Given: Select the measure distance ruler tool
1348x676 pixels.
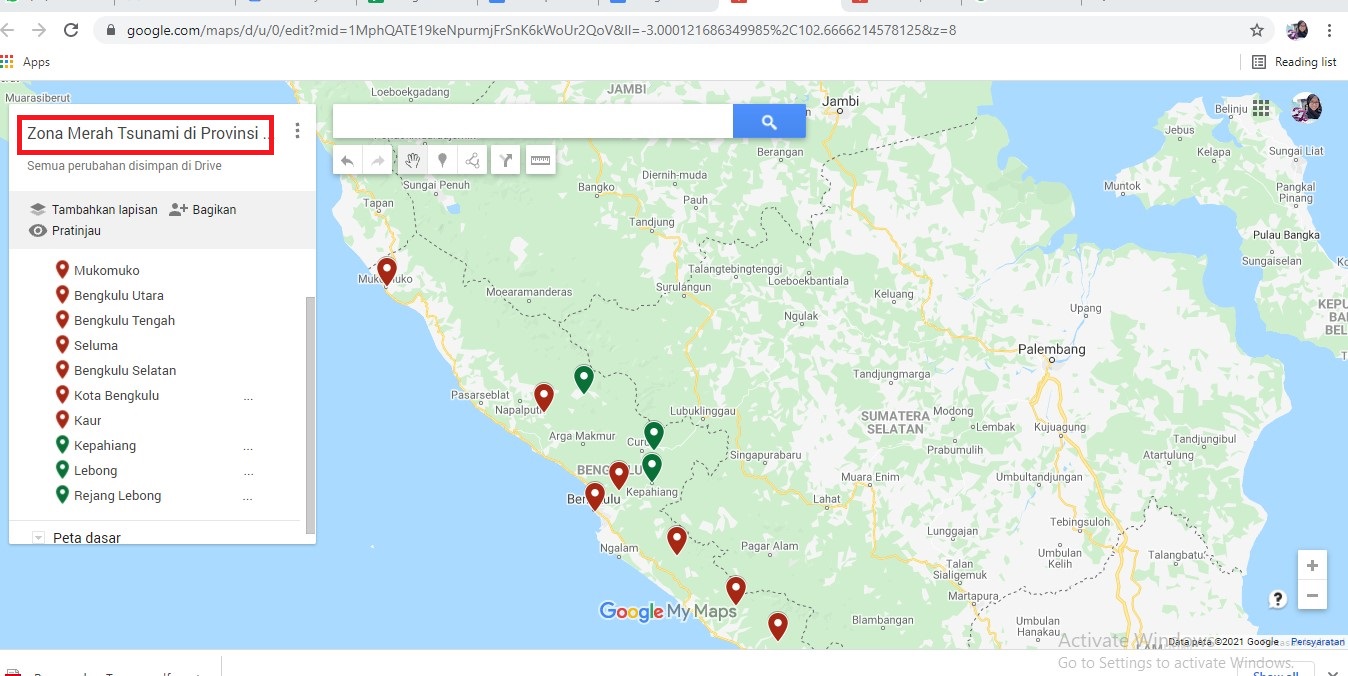Looking at the screenshot, I should pyautogui.click(x=540, y=160).
